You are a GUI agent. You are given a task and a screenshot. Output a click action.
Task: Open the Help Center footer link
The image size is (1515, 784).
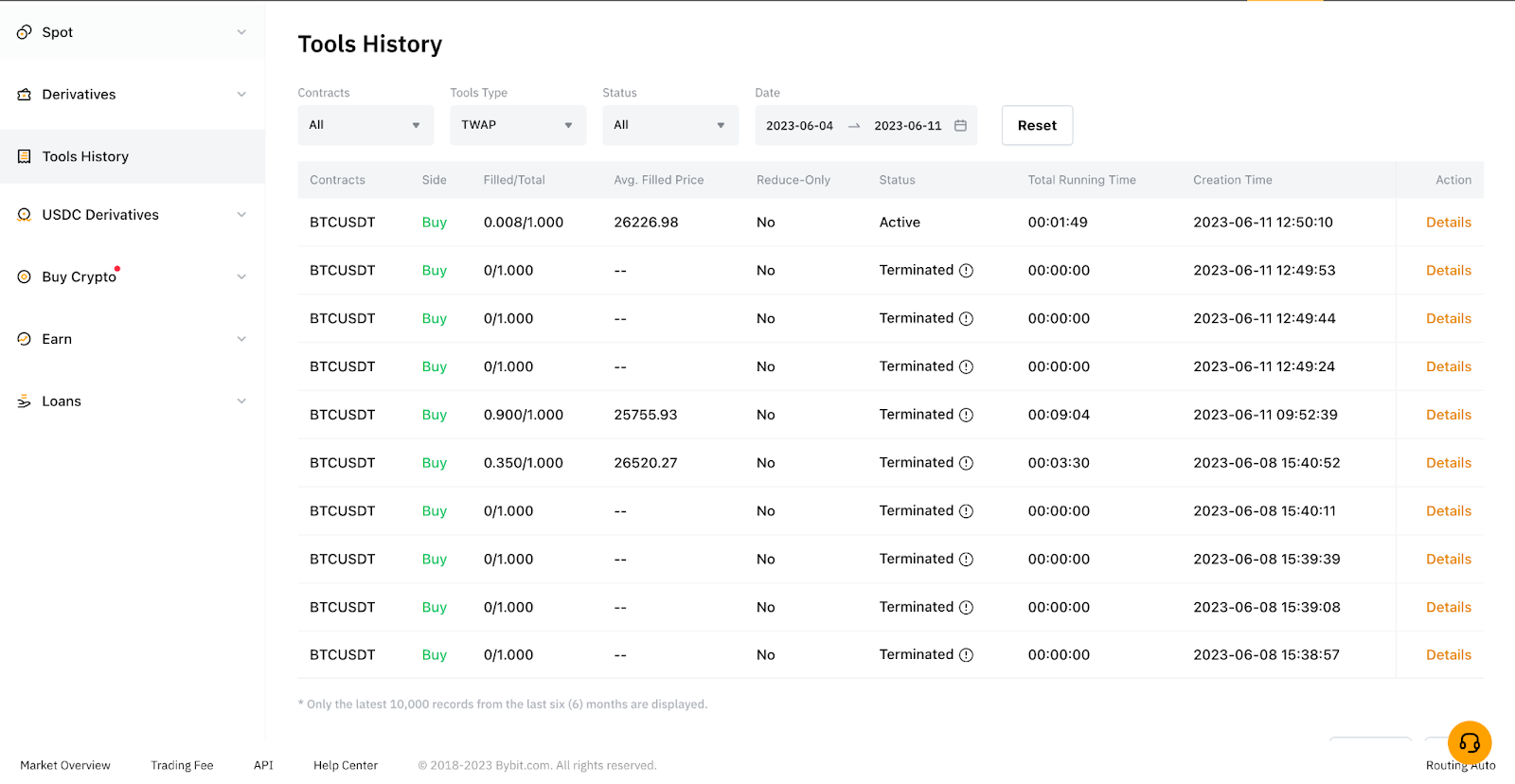(x=346, y=765)
